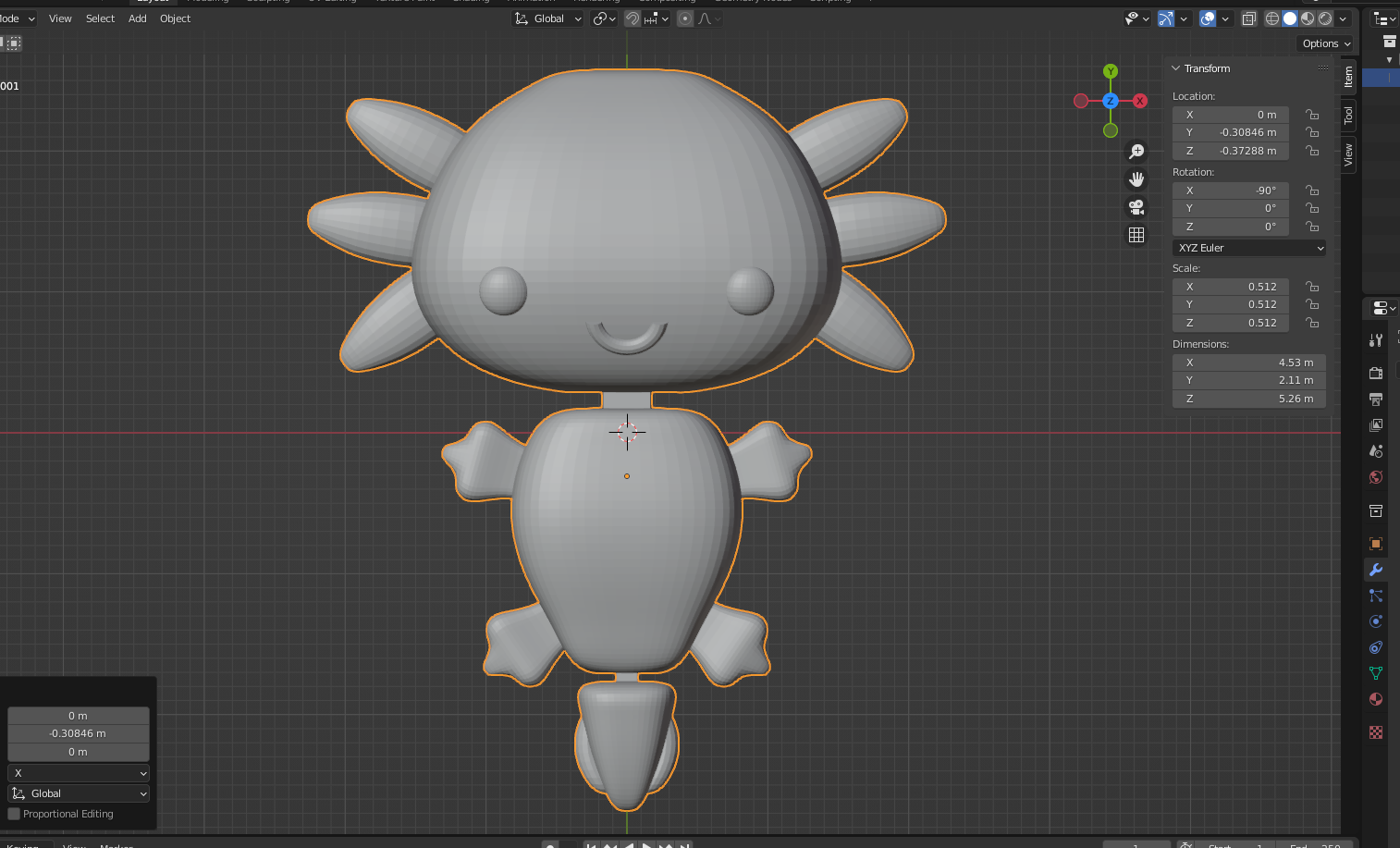
Task: Toggle the camera view icon
Action: click(x=1136, y=207)
